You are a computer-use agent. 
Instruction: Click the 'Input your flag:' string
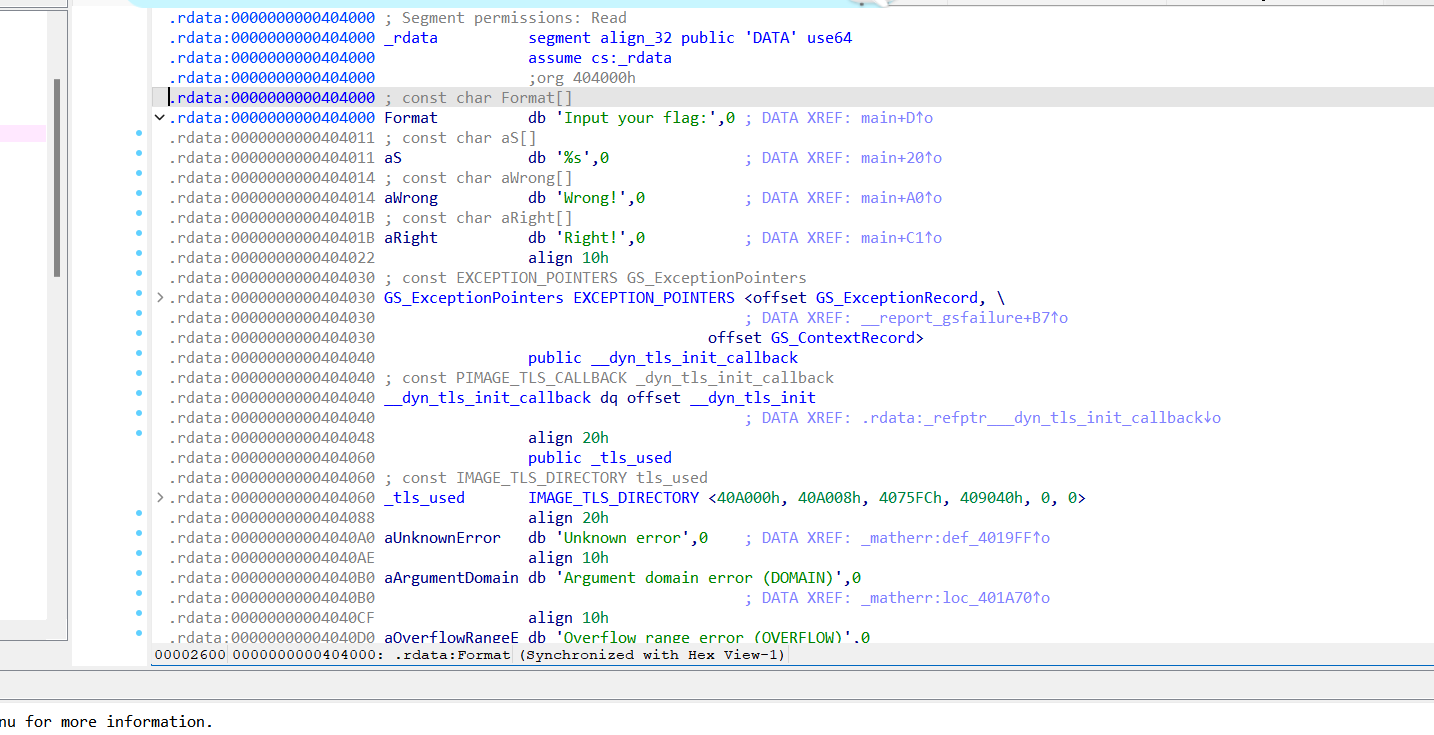tap(636, 118)
